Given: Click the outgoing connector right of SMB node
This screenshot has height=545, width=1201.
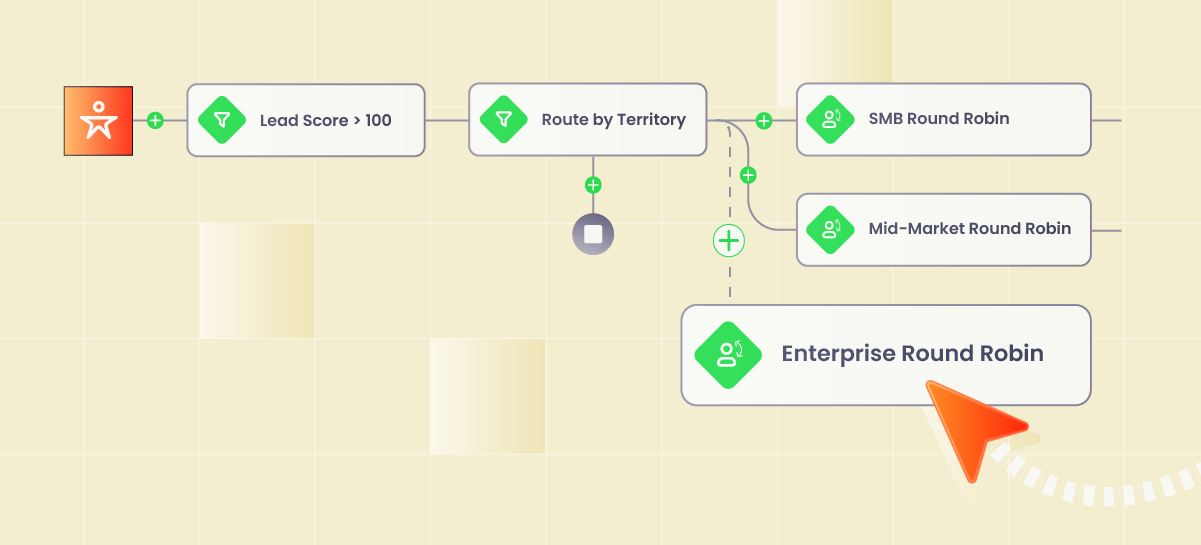Looking at the screenshot, I should click(x=1105, y=120).
